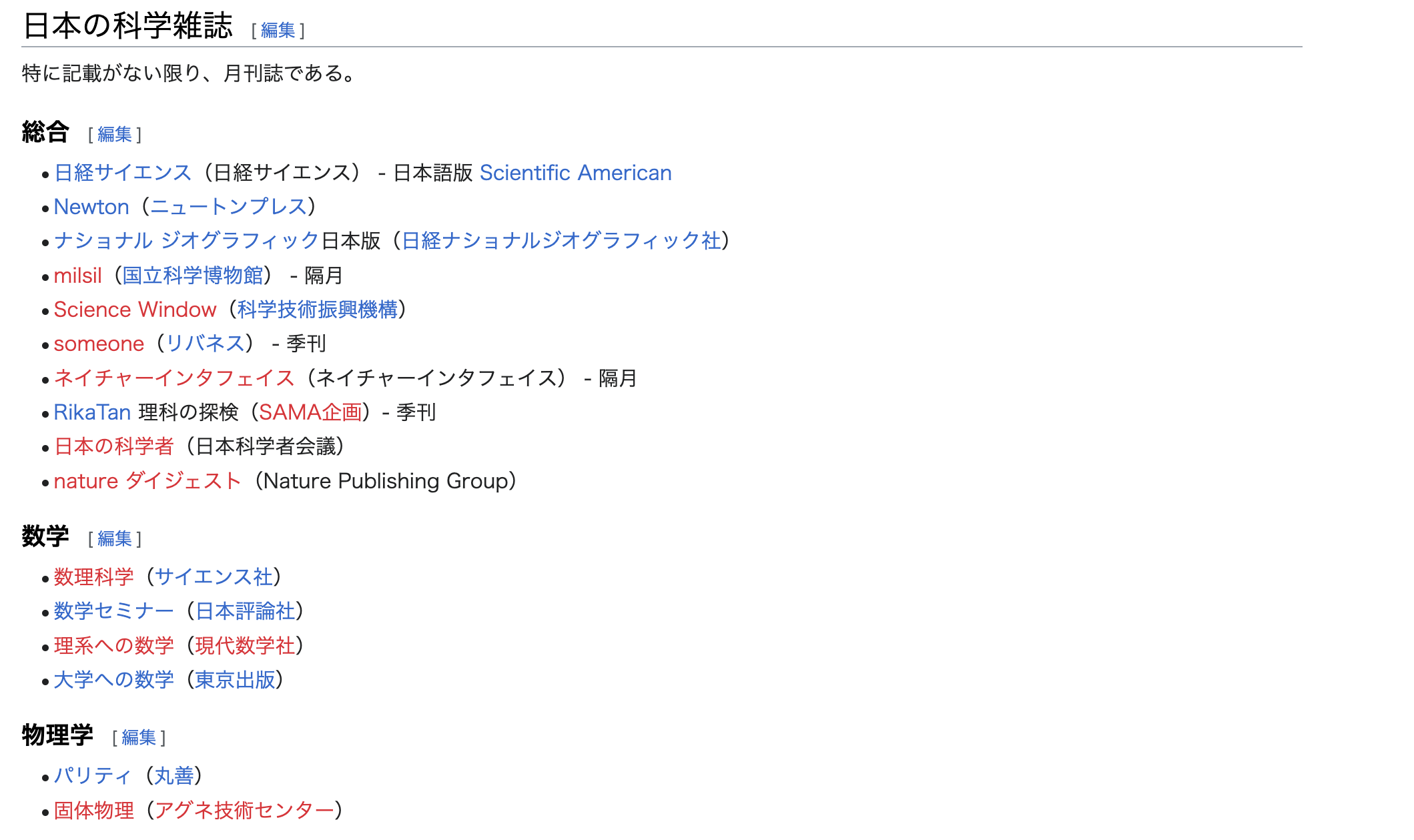Click the Science Window red link
The image size is (1414, 840).
tap(135, 310)
